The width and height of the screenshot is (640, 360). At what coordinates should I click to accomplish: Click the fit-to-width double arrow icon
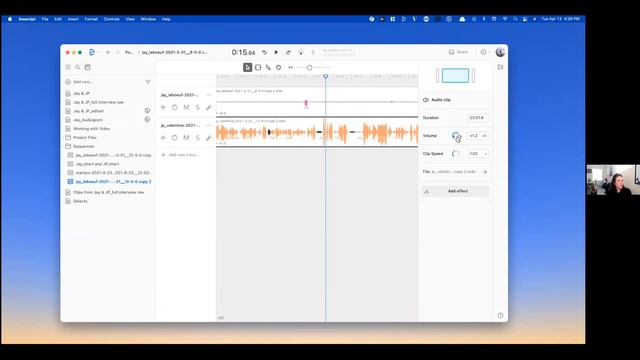tap(291, 67)
